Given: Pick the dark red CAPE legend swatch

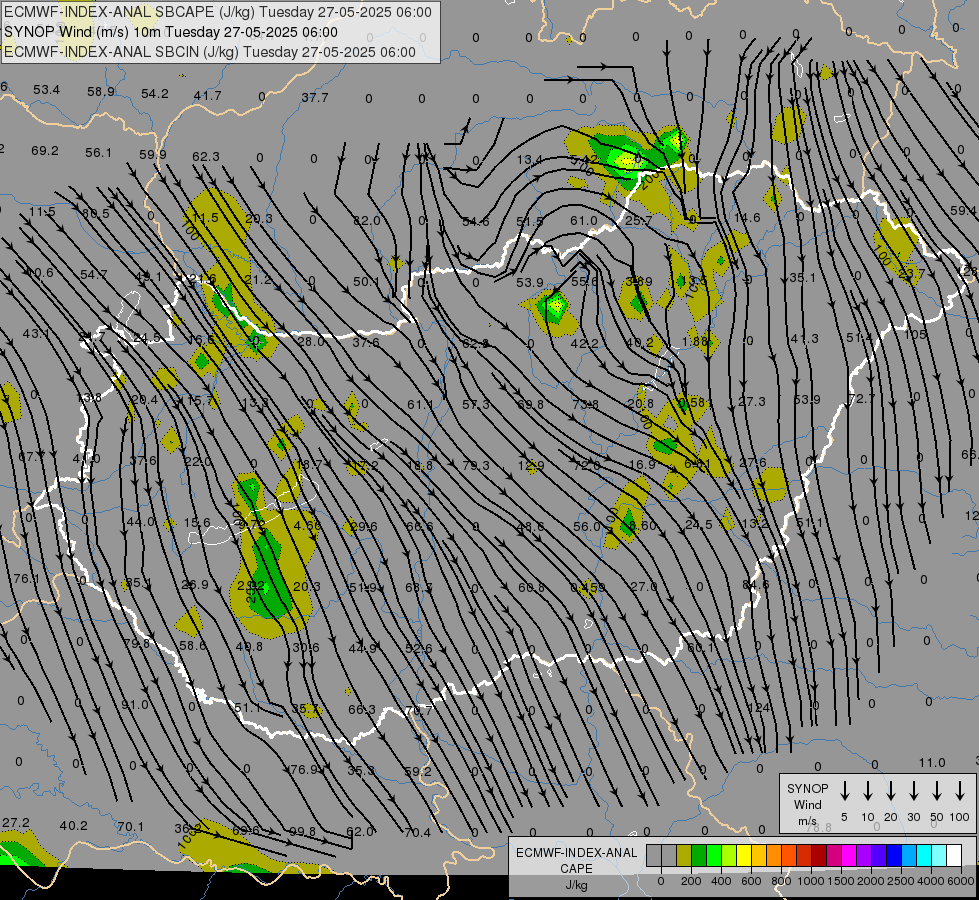Looking at the screenshot, I should [819, 855].
